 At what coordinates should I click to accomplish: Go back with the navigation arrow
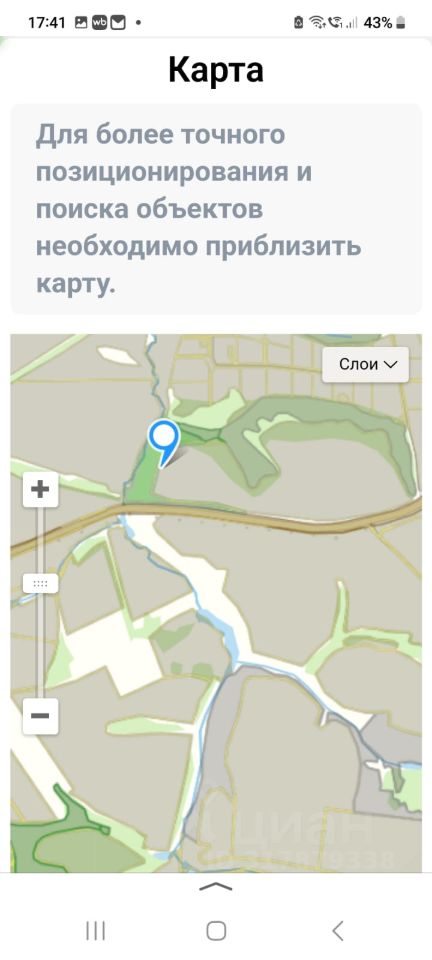(337, 931)
